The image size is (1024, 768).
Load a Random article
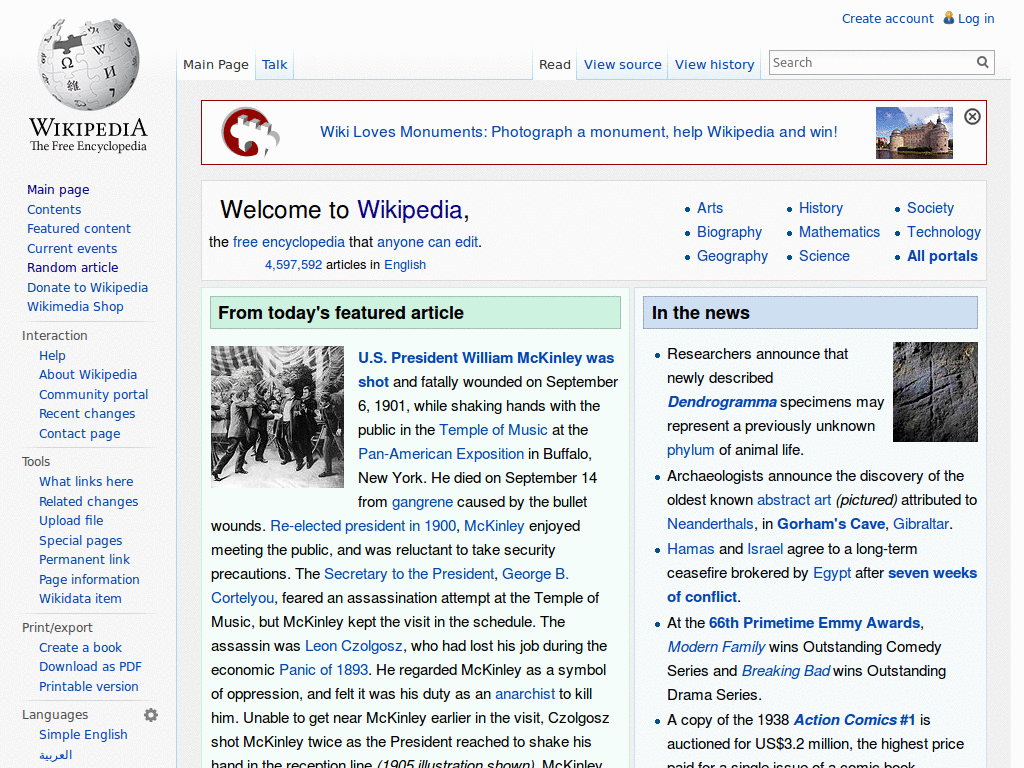(72, 268)
